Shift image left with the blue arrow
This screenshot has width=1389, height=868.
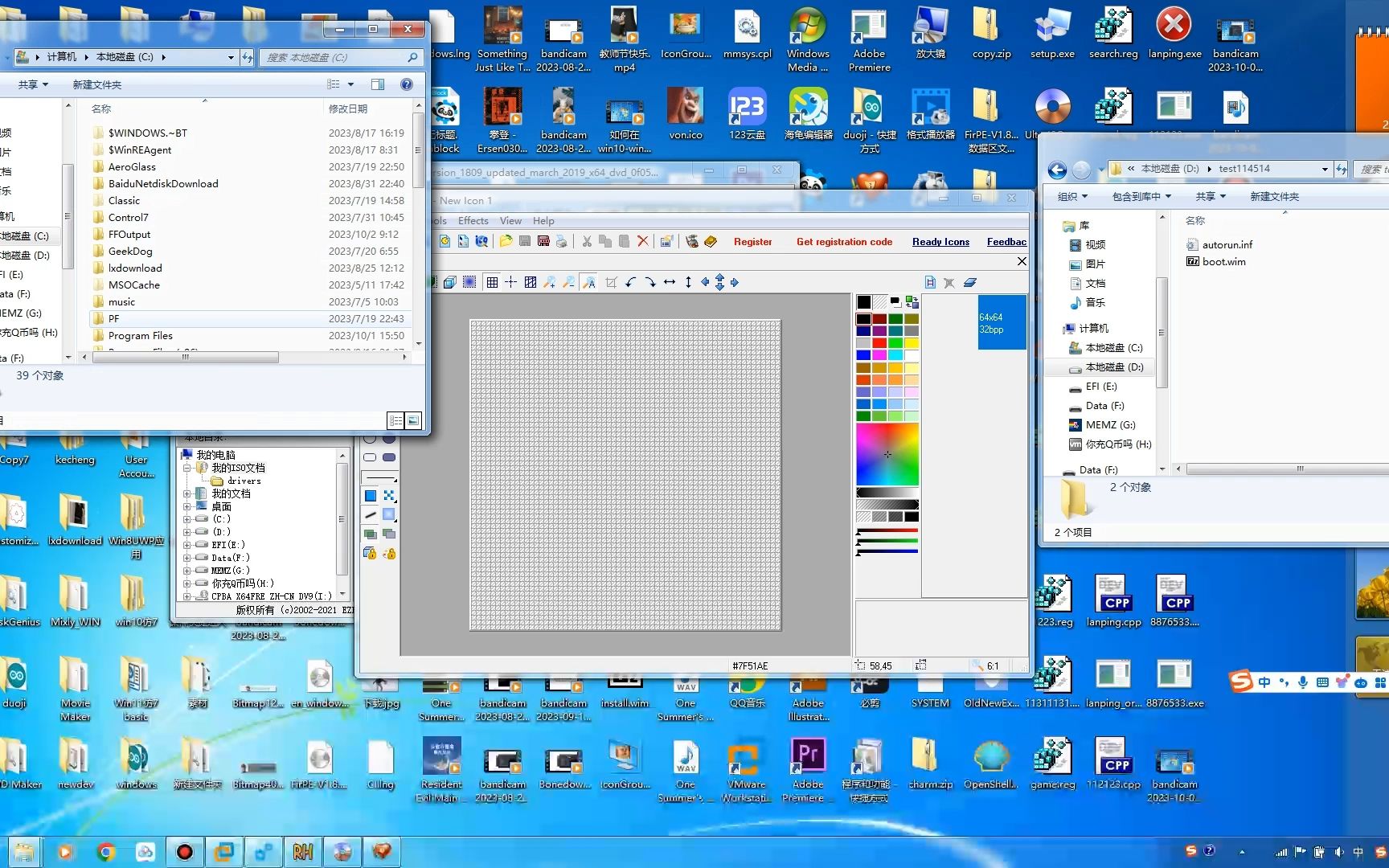coord(706,282)
